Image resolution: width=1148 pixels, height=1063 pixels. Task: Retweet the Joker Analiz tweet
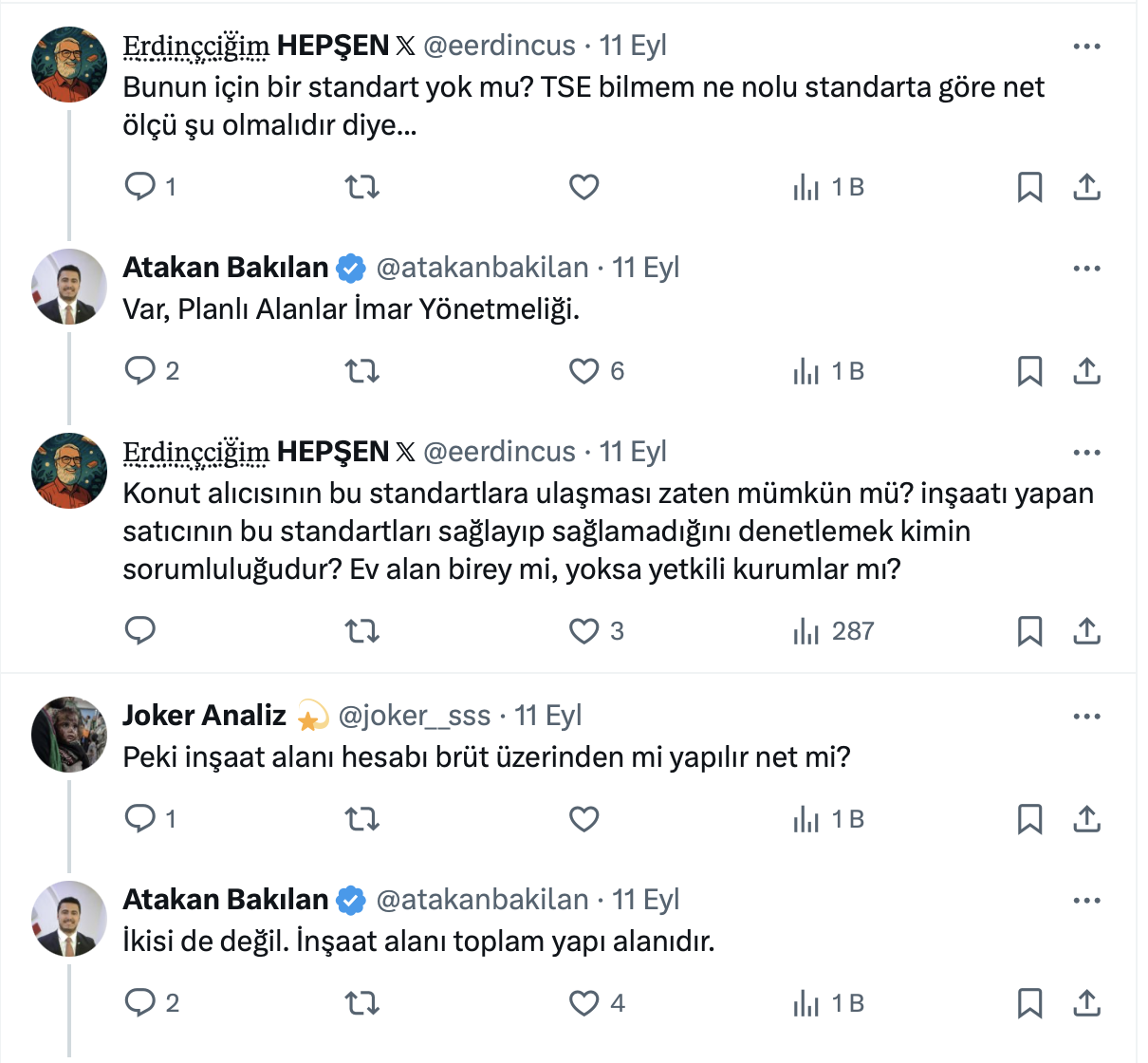point(361,819)
